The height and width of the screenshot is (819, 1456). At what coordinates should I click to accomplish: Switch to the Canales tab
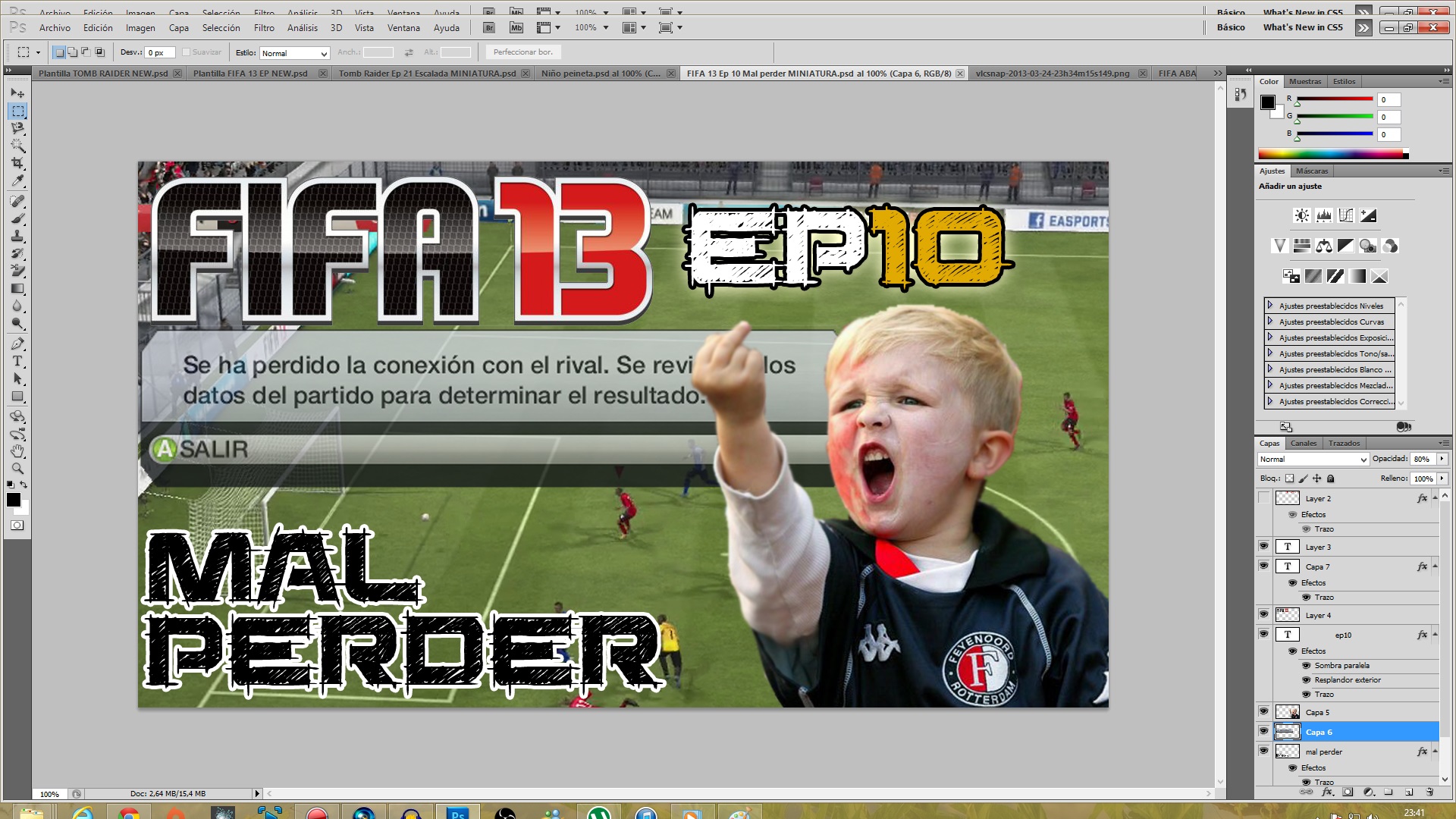click(x=1303, y=444)
